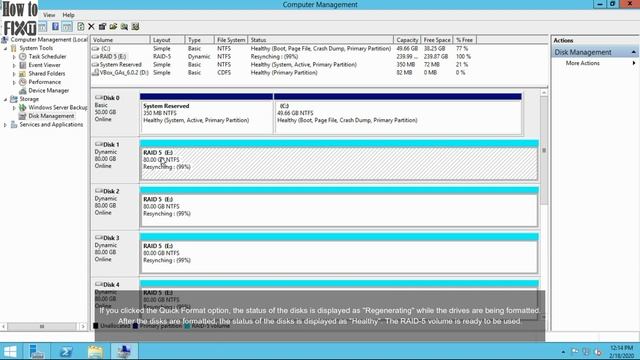640x360 pixels.
Task: Open the View menu
Action: [x=49, y=15]
